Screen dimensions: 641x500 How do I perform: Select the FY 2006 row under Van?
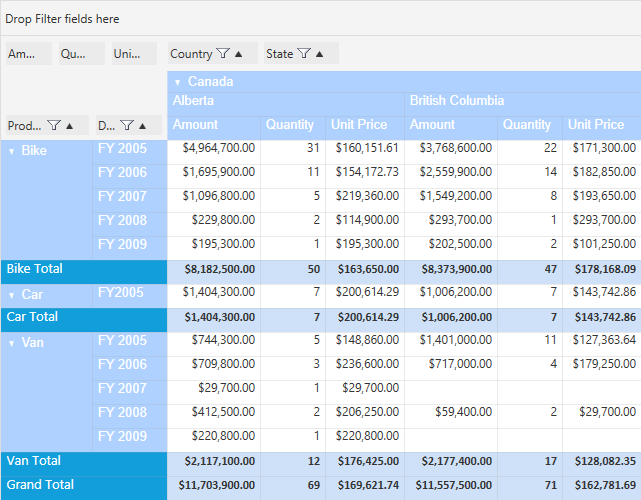coord(130,368)
